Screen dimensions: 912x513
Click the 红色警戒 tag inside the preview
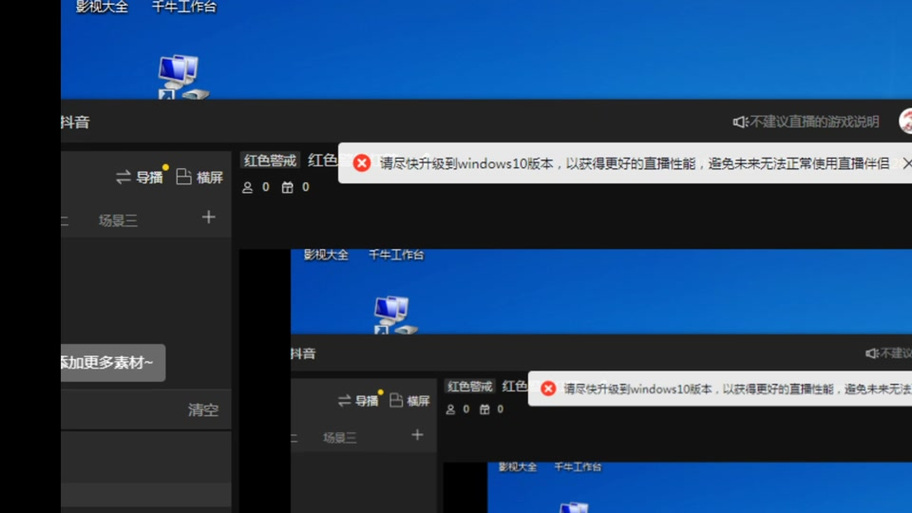(470, 387)
